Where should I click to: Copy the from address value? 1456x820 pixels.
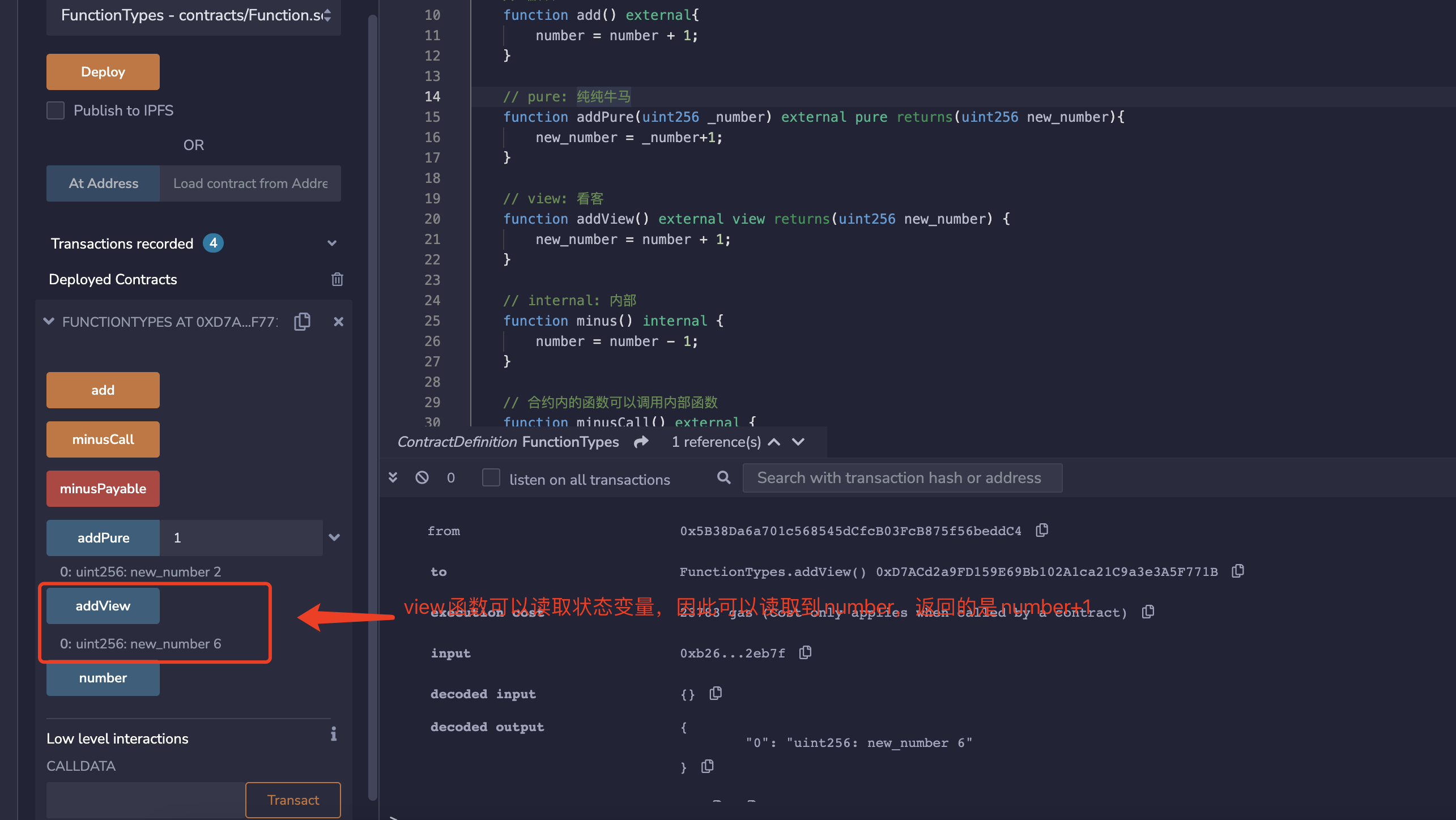pos(1041,530)
